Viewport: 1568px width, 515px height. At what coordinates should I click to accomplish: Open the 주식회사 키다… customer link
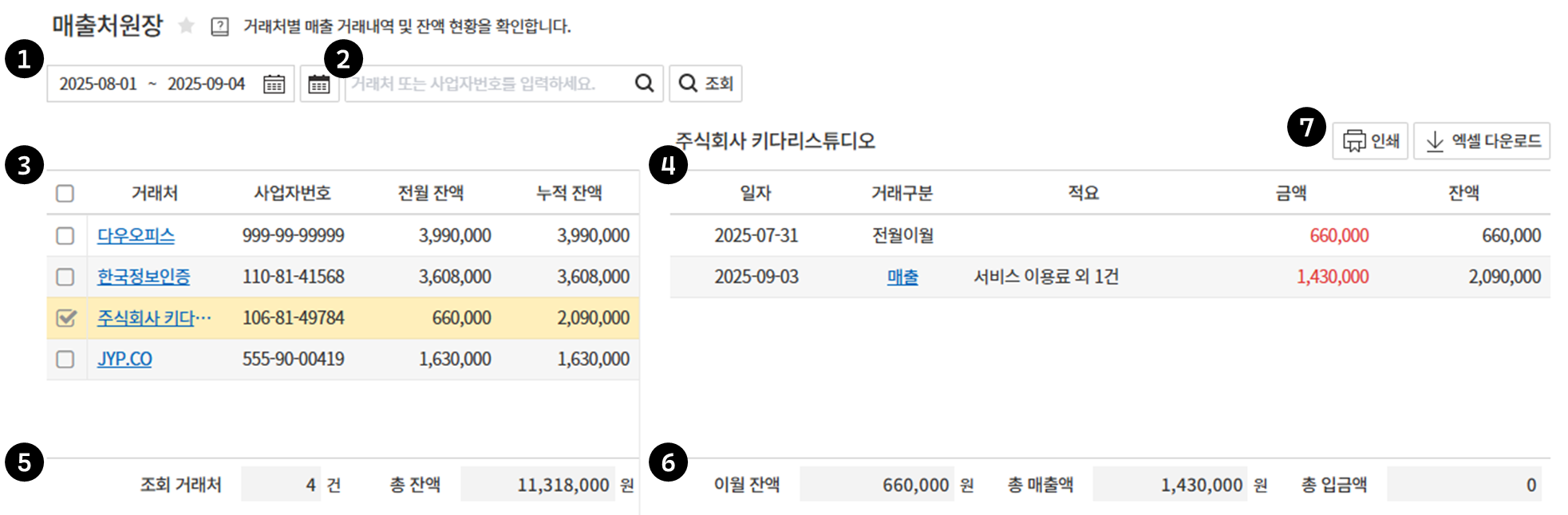pyautogui.click(x=153, y=318)
